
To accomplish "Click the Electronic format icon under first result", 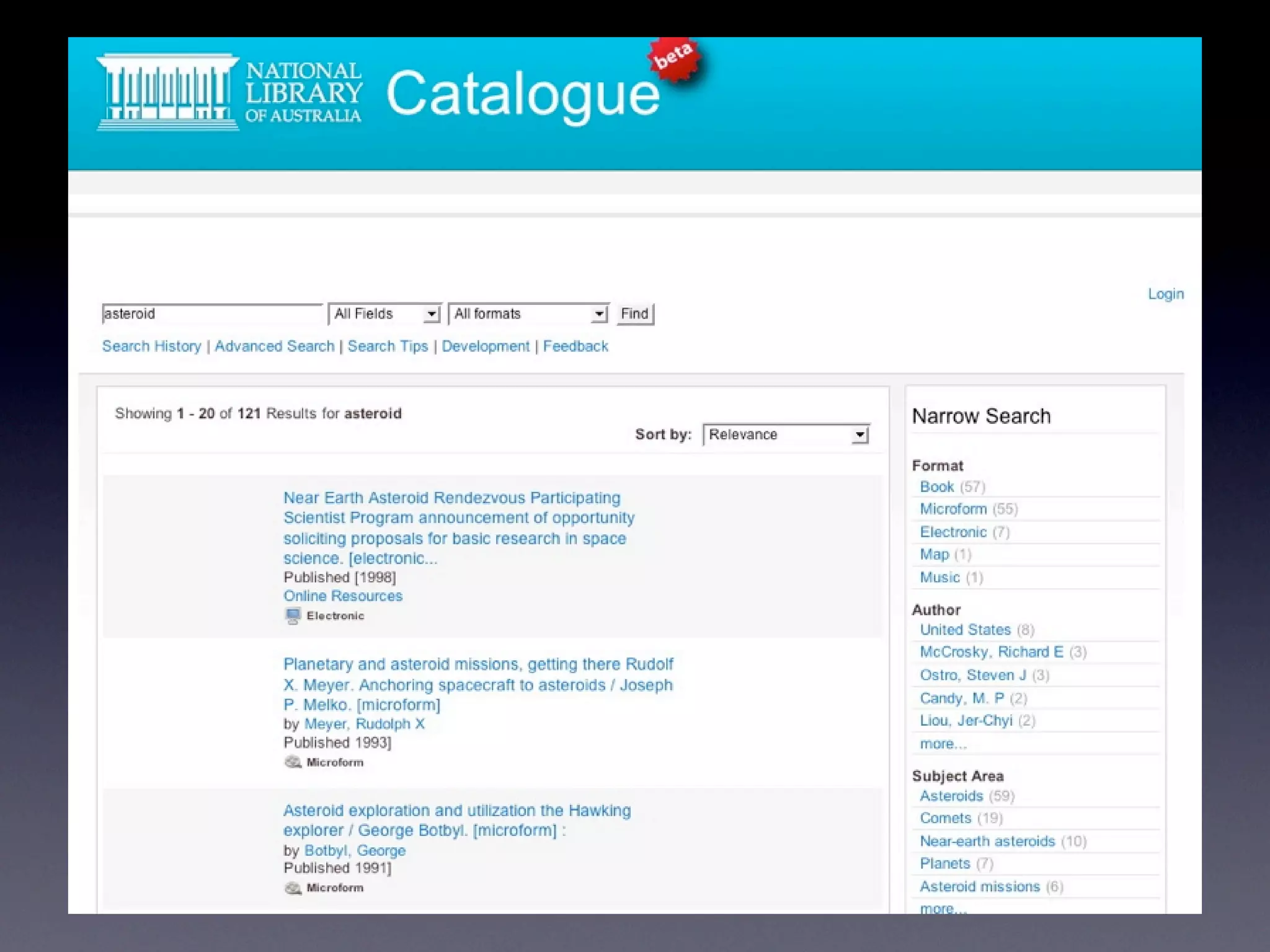I will pos(293,615).
